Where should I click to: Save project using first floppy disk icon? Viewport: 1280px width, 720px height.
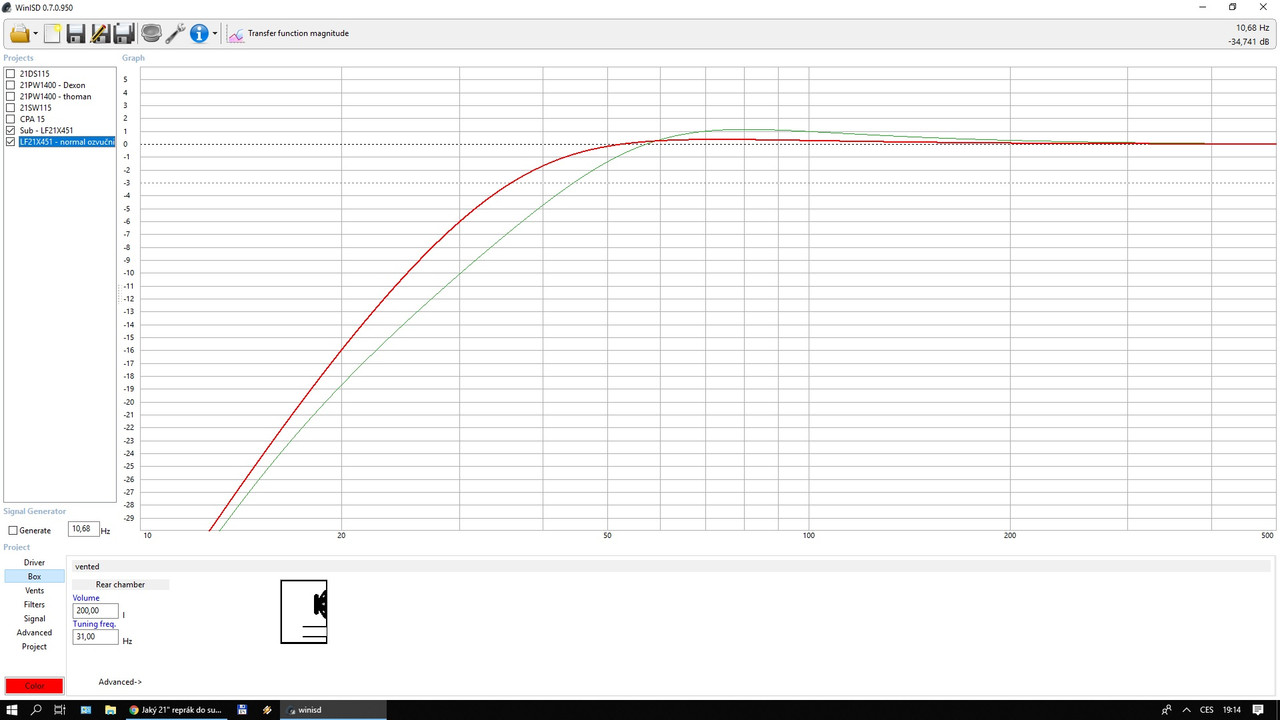tap(76, 34)
